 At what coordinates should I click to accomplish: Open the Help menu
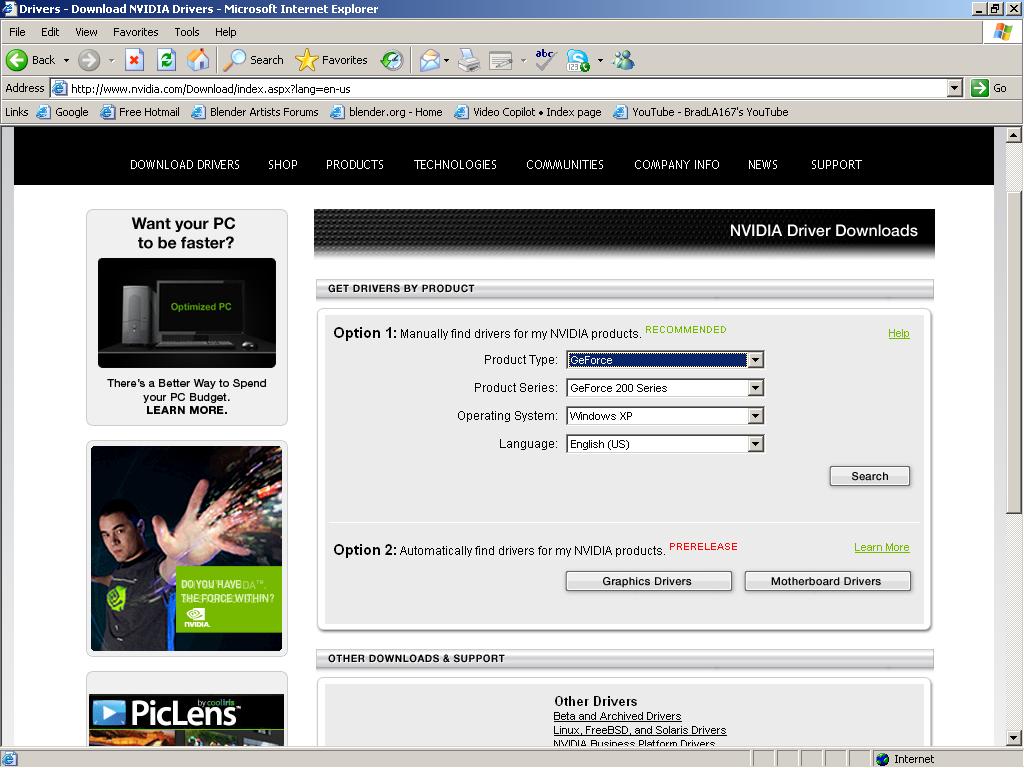point(226,32)
